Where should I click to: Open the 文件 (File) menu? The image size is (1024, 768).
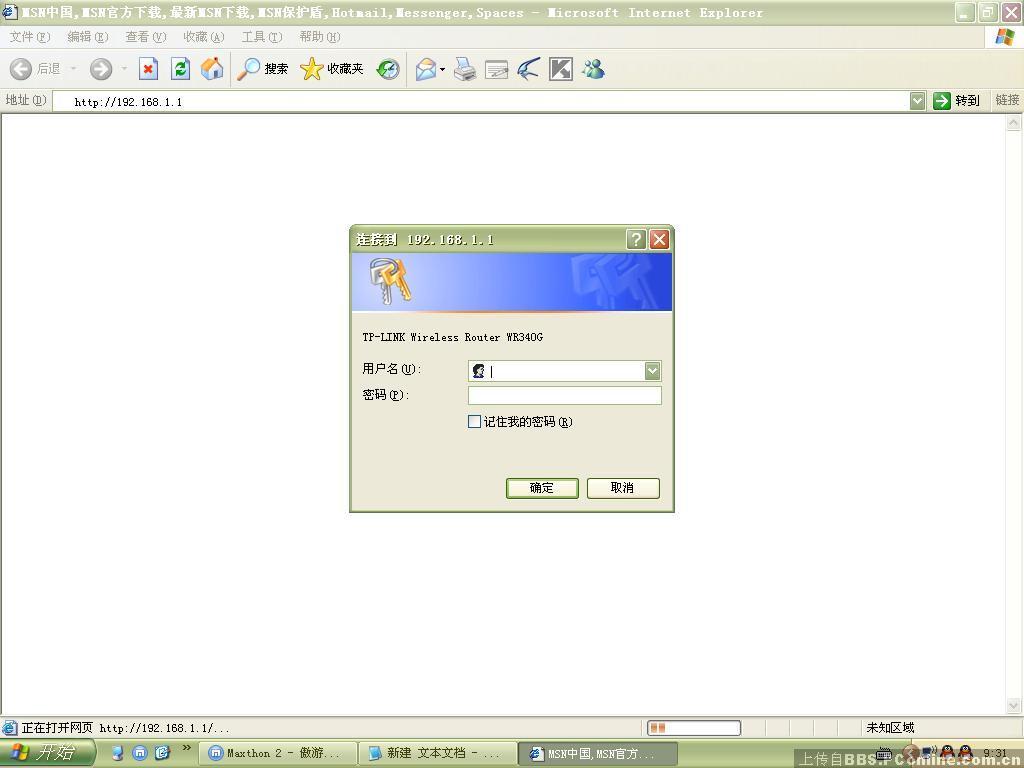29,37
